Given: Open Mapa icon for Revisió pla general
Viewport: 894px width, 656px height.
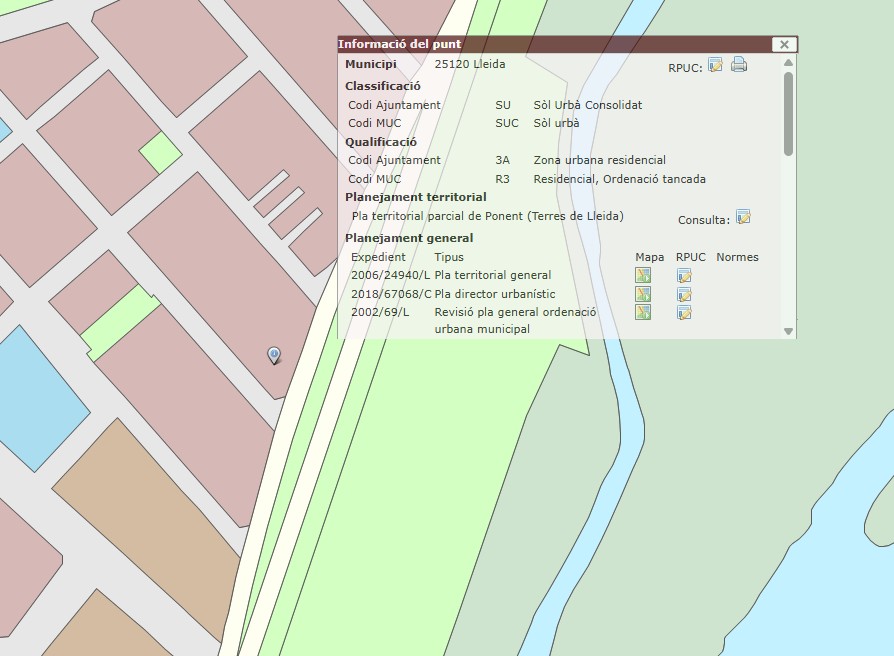Looking at the screenshot, I should point(643,312).
